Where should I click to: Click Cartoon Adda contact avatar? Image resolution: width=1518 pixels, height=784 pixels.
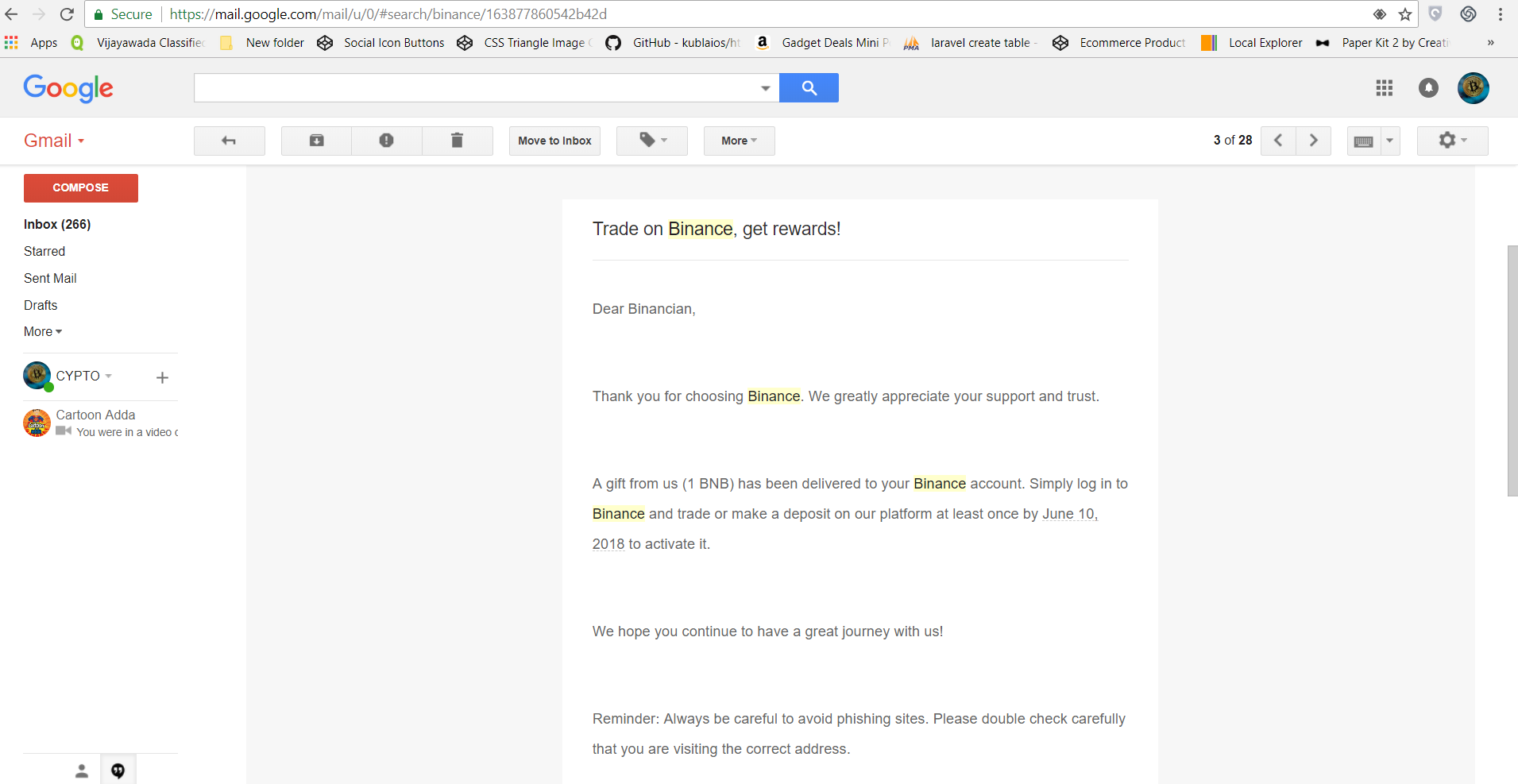[37, 423]
